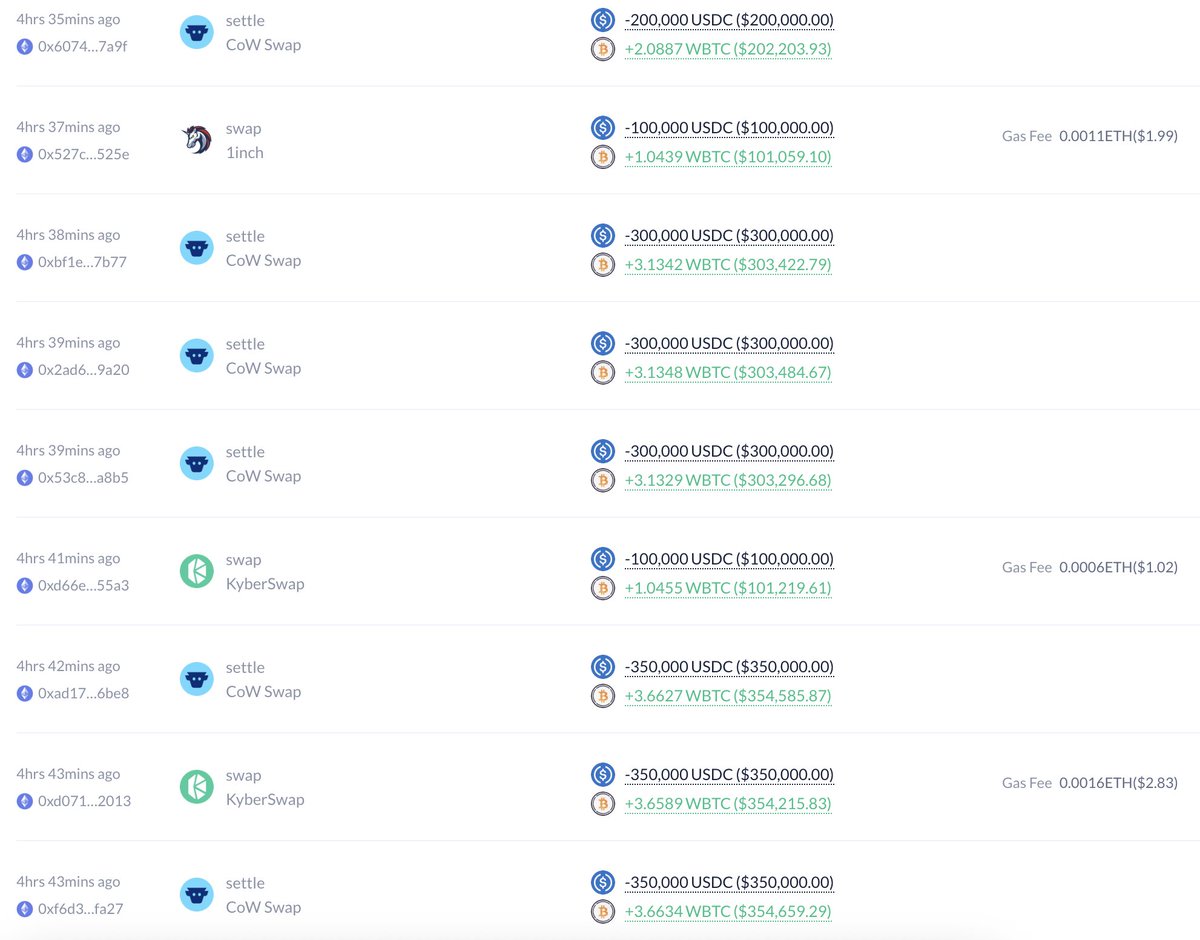Click the 4hrs 38mins ago timestamp
Image resolution: width=1200 pixels, height=940 pixels.
(68, 235)
